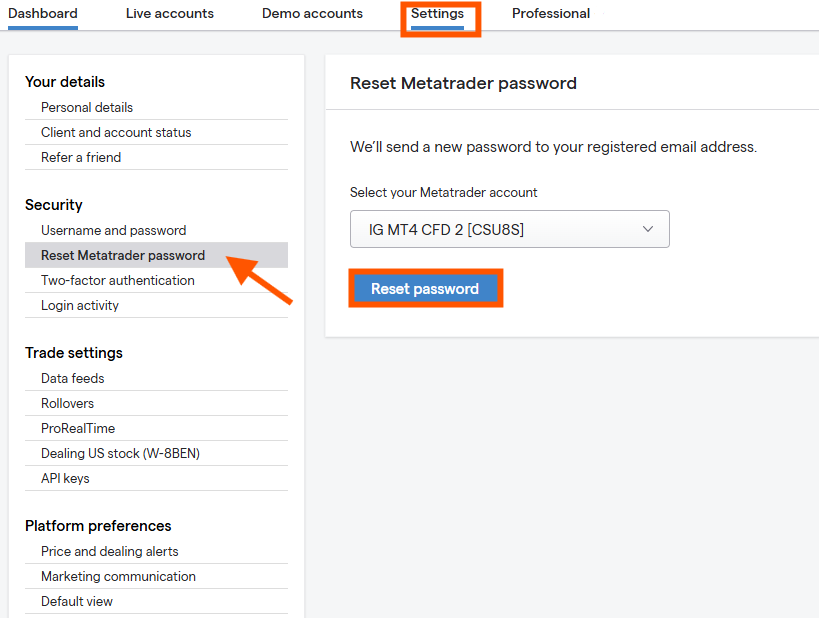Switch to the Dashboard tab

click(42, 14)
